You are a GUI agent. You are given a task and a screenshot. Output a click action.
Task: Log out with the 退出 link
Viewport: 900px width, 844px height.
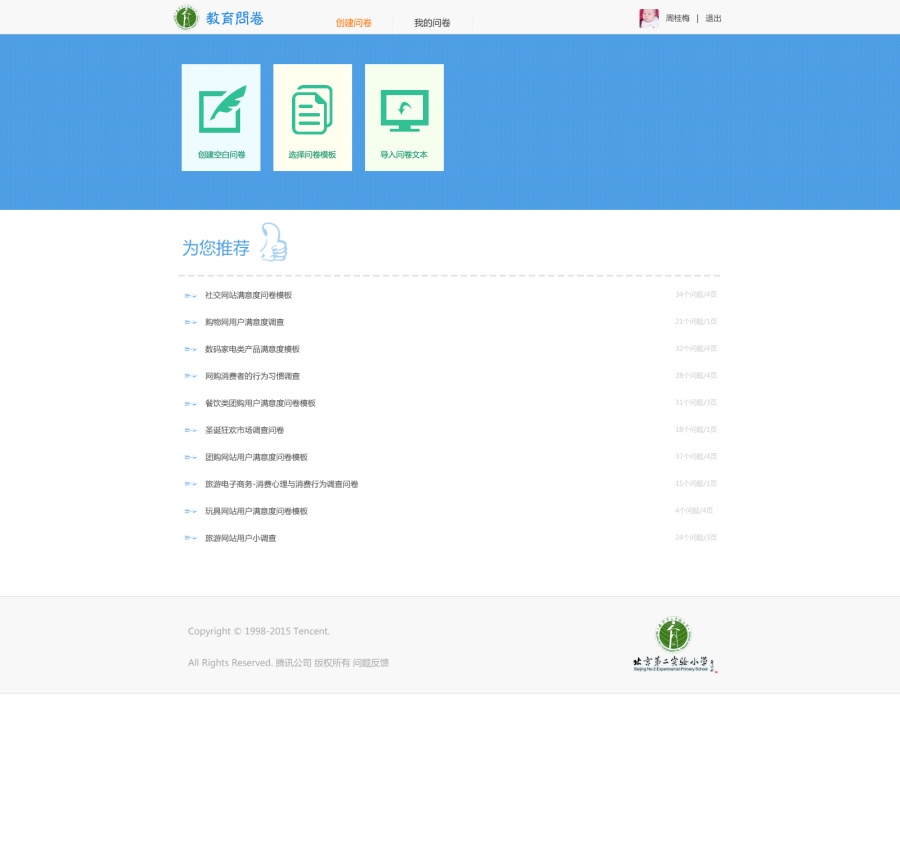(x=713, y=18)
